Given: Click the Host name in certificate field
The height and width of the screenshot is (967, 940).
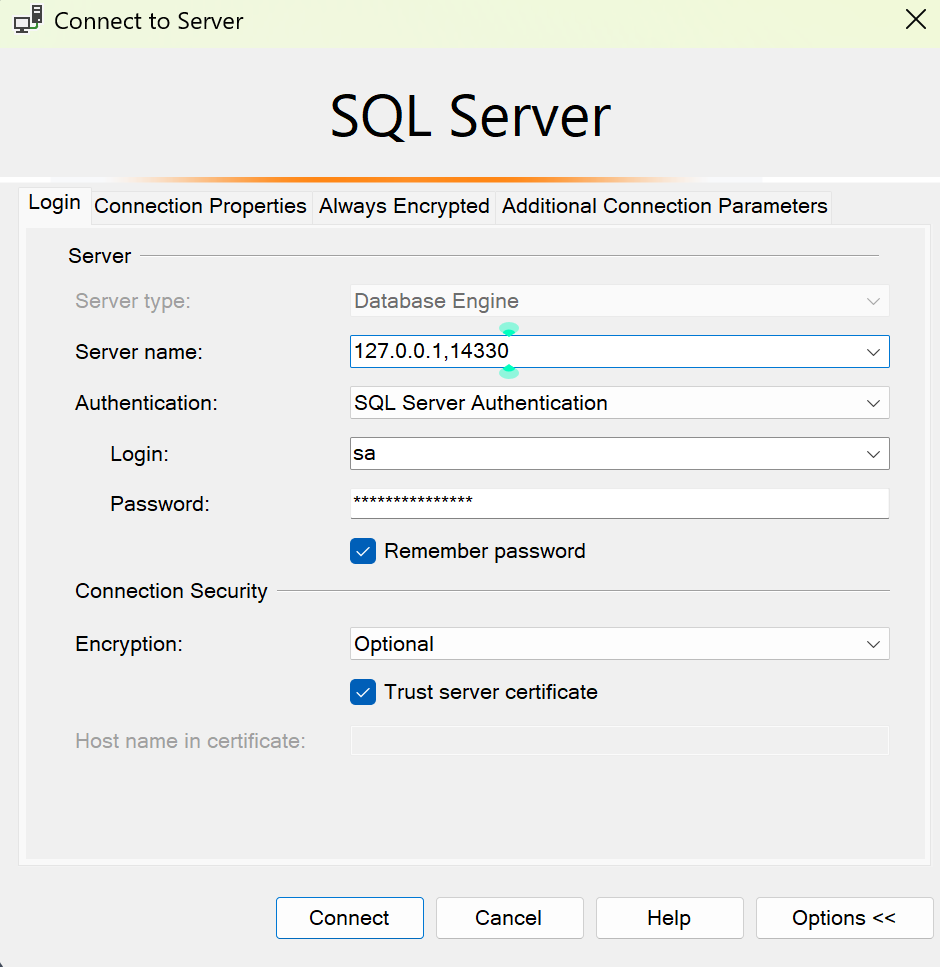Looking at the screenshot, I should pyautogui.click(x=619, y=740).
